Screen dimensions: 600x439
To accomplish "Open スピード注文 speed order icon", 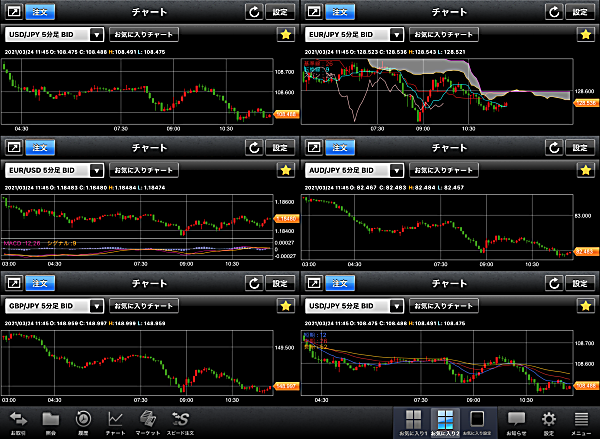I will (x=180, y=423).
